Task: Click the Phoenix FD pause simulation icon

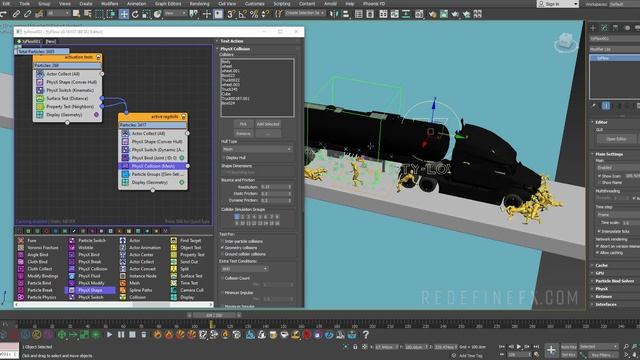Action: pyautogui.click(x=121, y=335)
